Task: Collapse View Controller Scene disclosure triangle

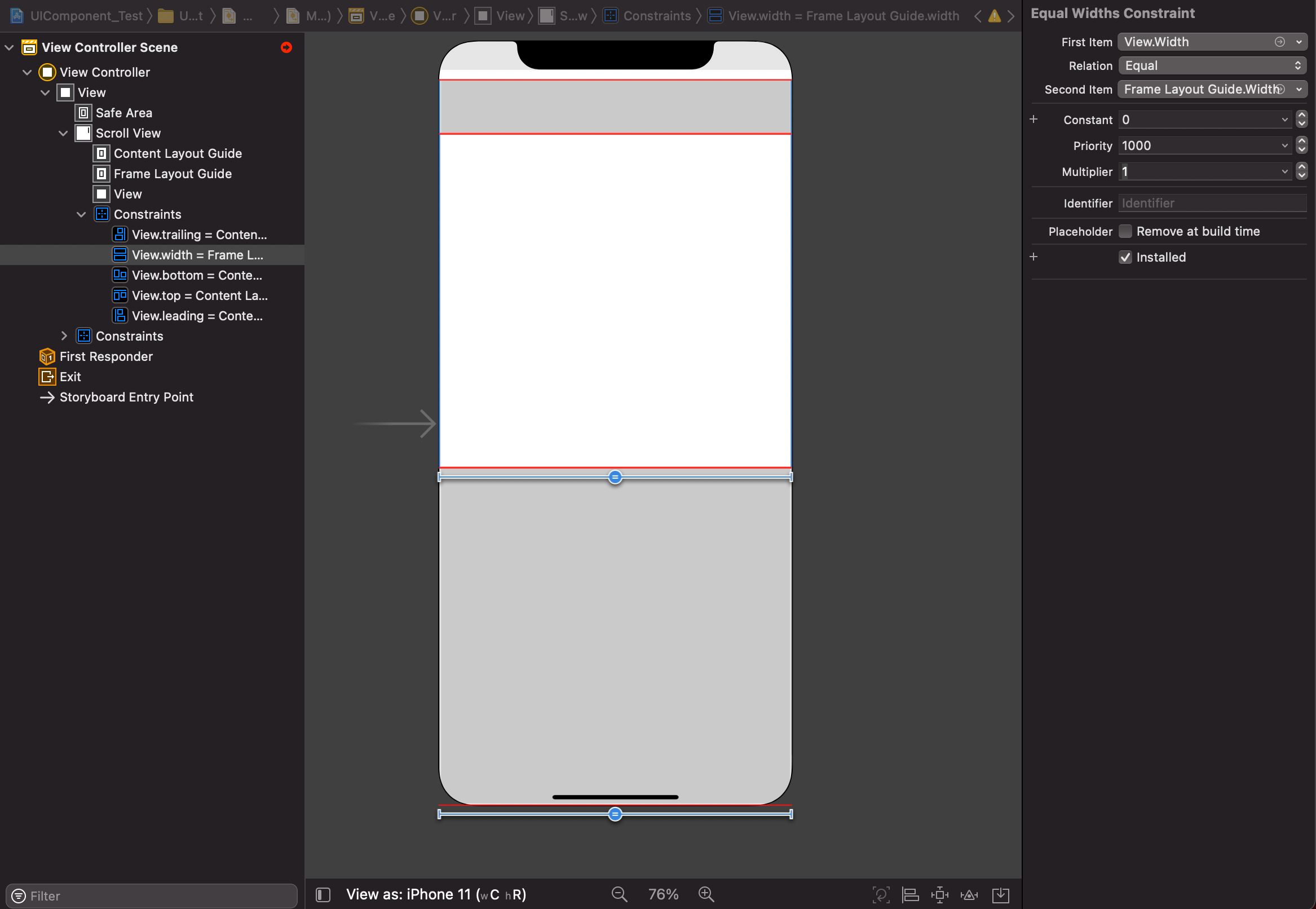Action: (x=9, y=47)
